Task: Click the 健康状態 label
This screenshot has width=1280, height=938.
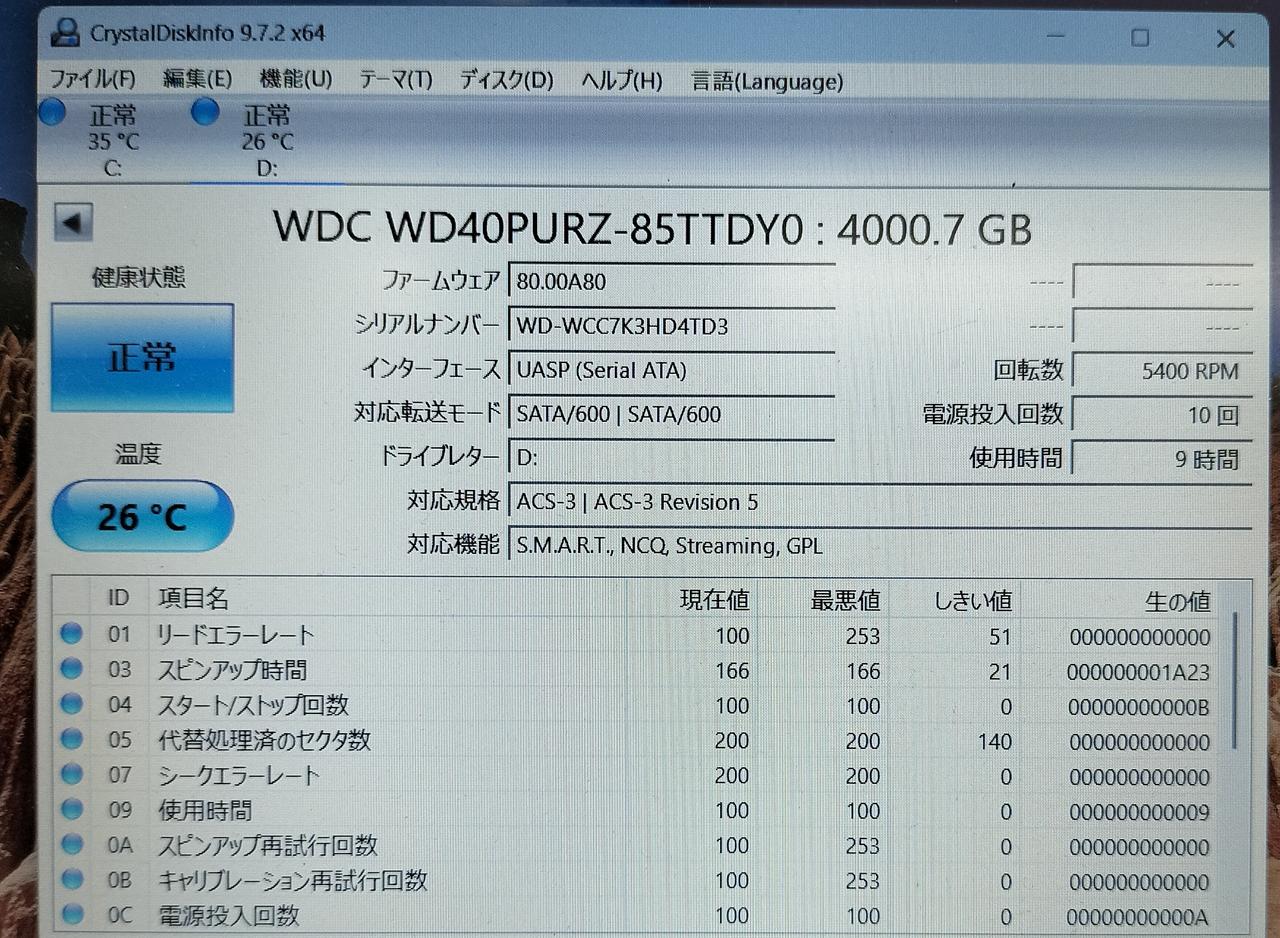Action: [x=138, y=277]
